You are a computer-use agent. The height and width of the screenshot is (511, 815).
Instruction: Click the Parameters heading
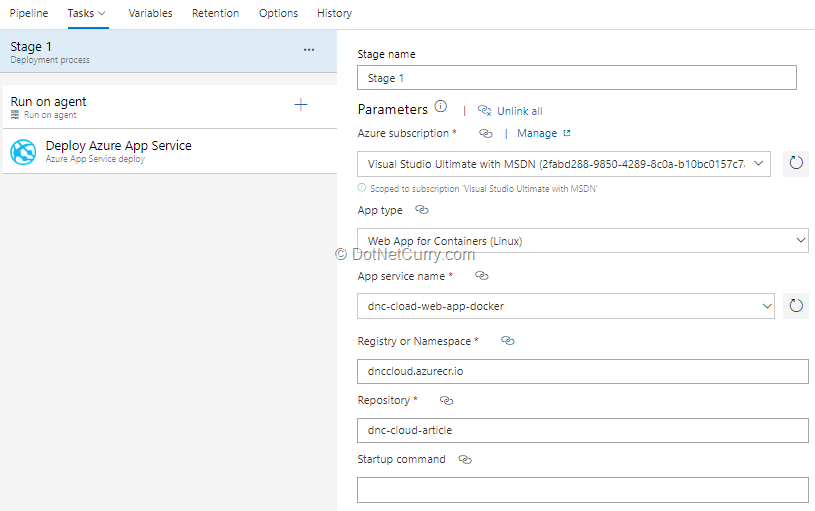tap(392, 109)
